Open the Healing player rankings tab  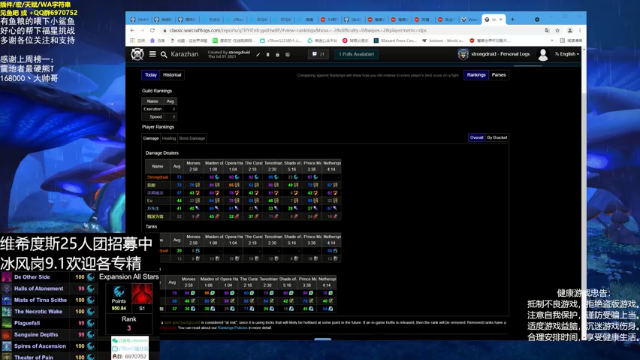tap(169, 138)
